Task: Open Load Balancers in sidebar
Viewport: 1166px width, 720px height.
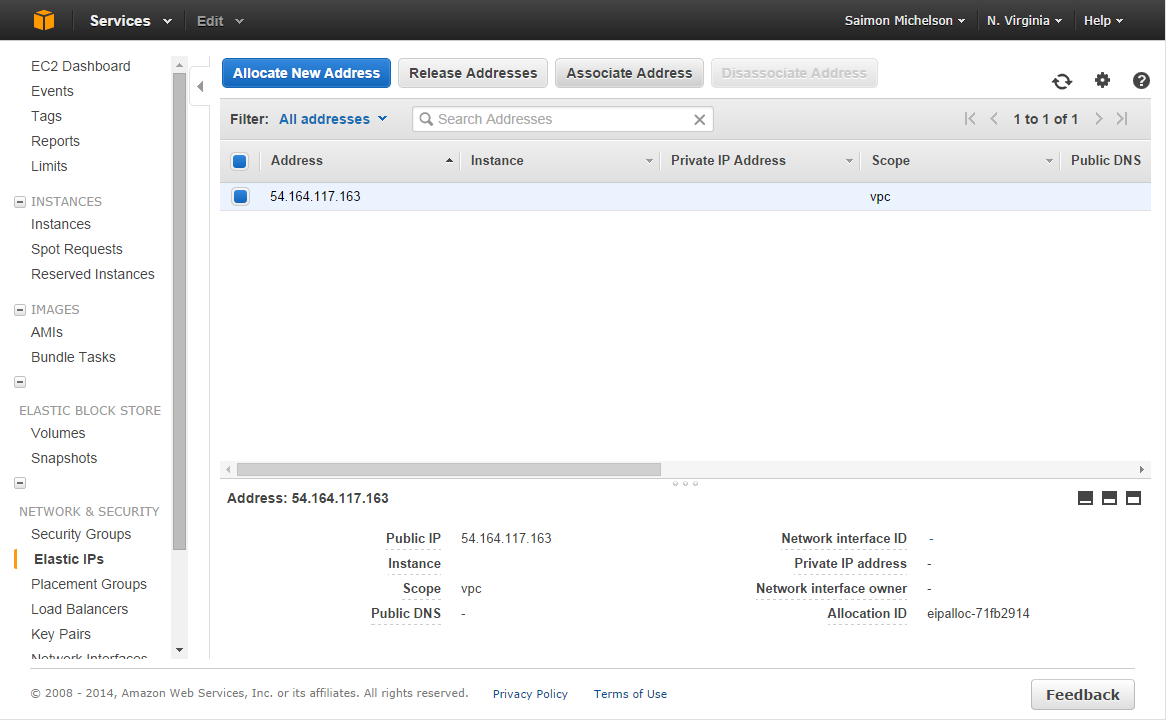Action: (80, 610)
